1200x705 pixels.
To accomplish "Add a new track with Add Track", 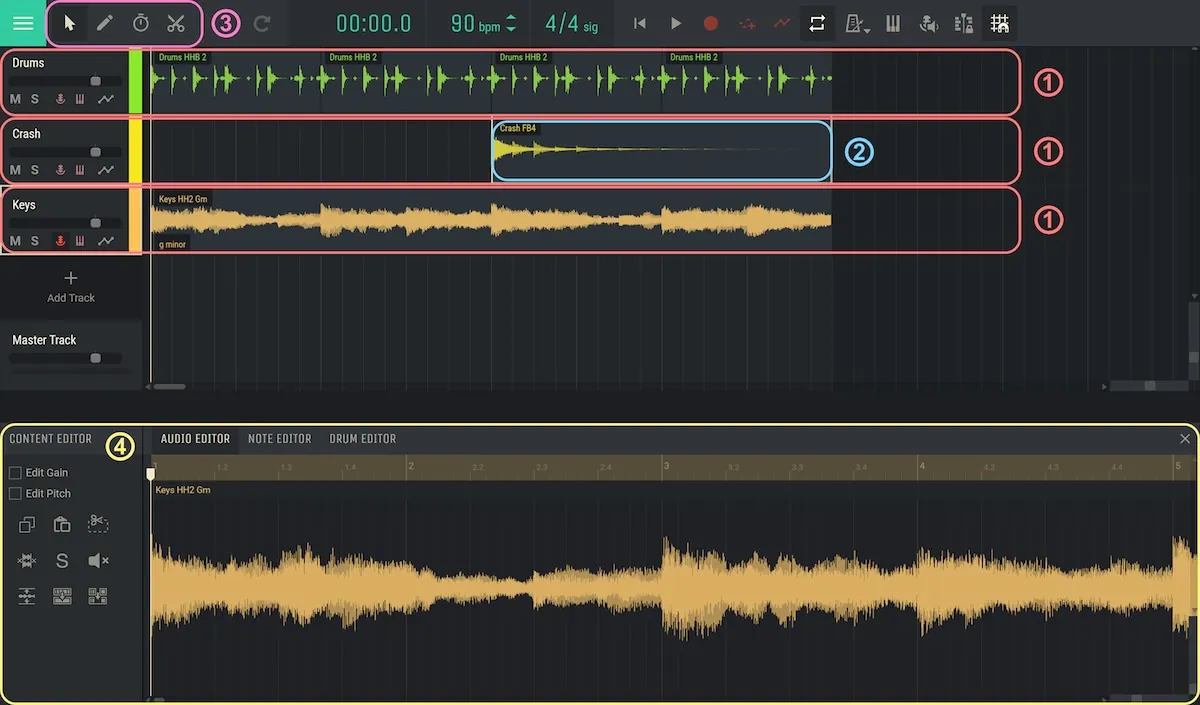I will 71,287.
